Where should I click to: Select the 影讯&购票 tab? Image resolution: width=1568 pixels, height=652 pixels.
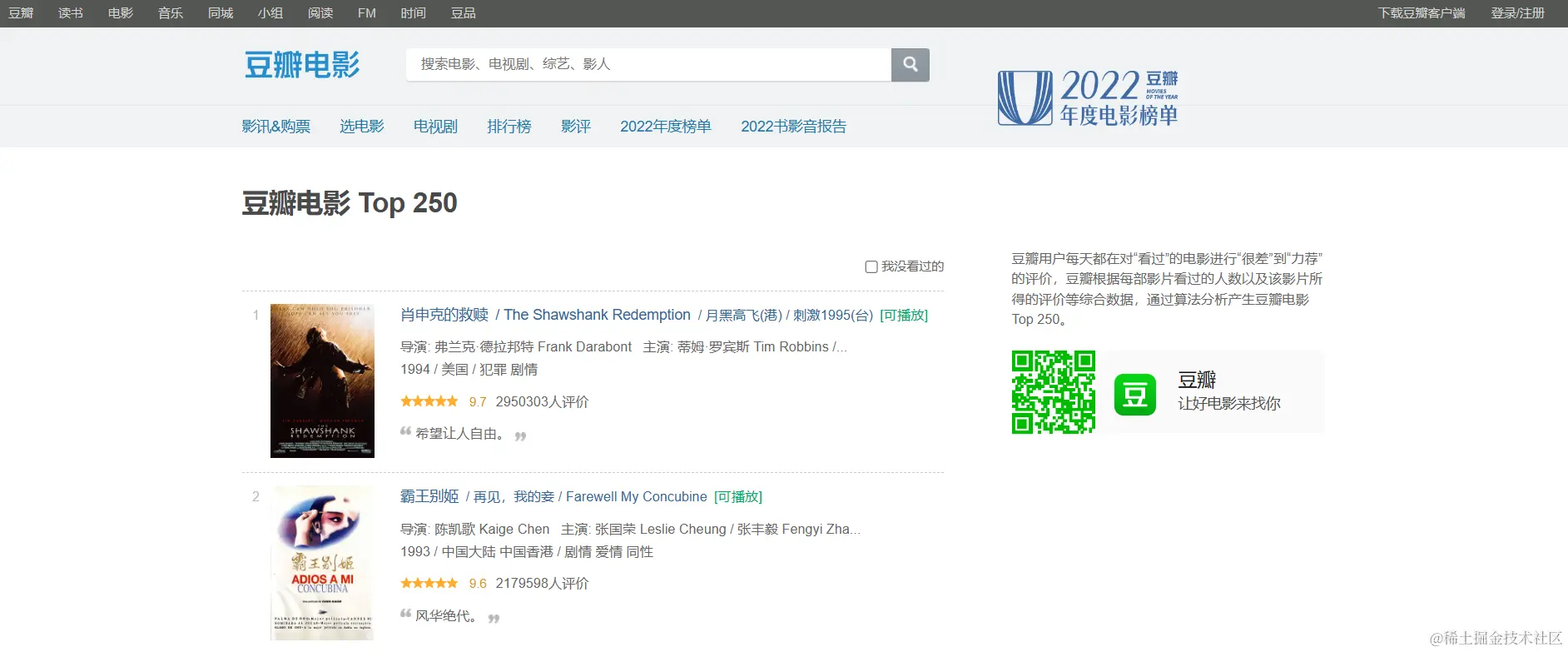tap(276, 127)
